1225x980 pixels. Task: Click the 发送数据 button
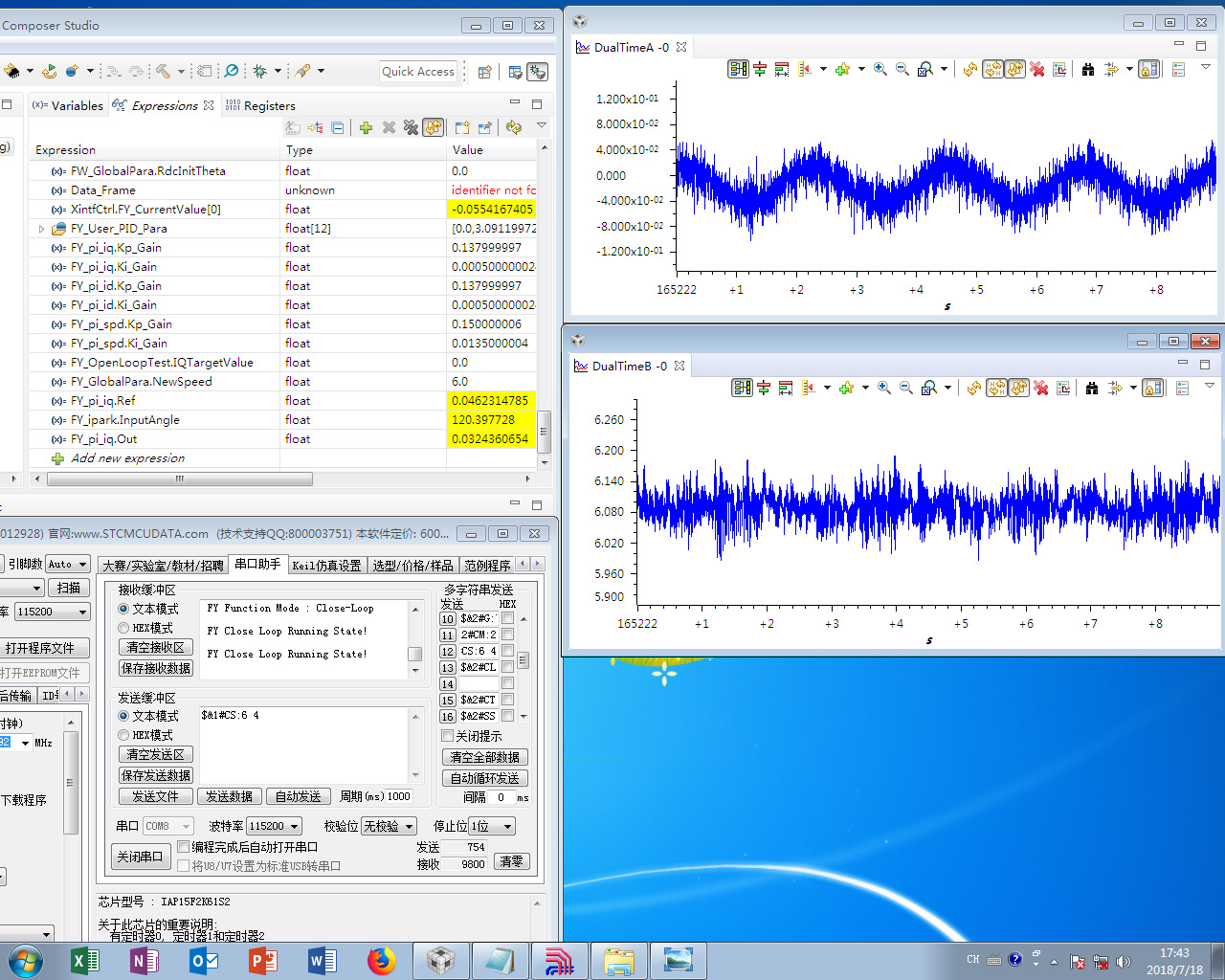pos(230,796)
